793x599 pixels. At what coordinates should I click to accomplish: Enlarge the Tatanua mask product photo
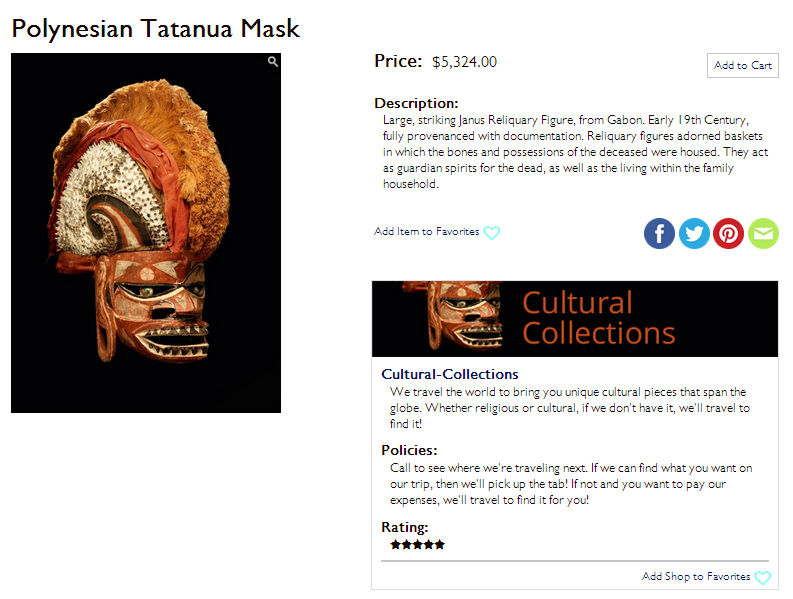pyautogui.click(x=146, y=233)
